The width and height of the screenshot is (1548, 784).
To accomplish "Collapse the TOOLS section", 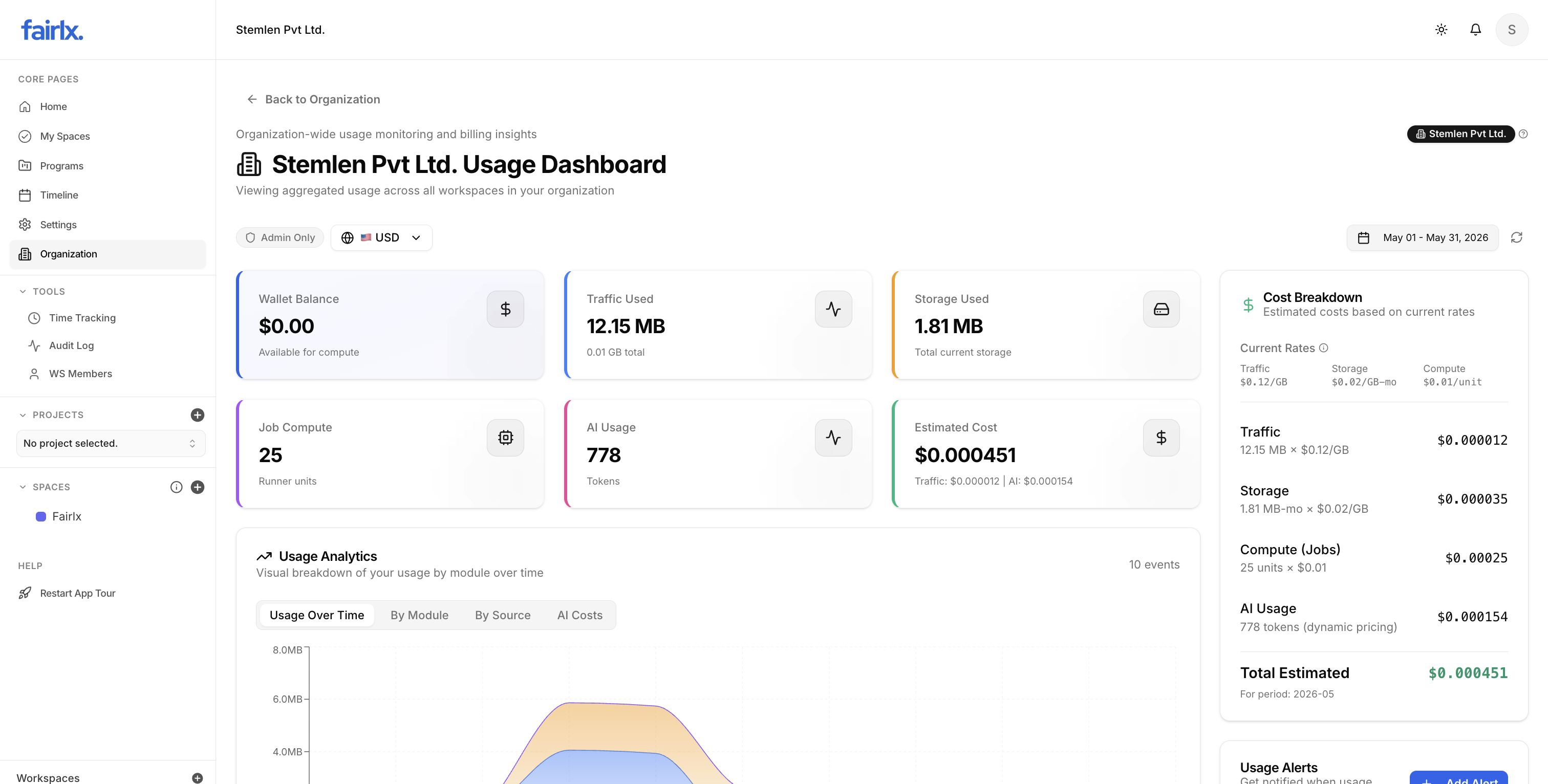I will tap(41, 291).
